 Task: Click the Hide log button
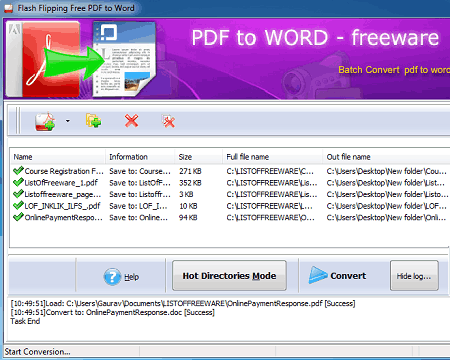(414, 276)
